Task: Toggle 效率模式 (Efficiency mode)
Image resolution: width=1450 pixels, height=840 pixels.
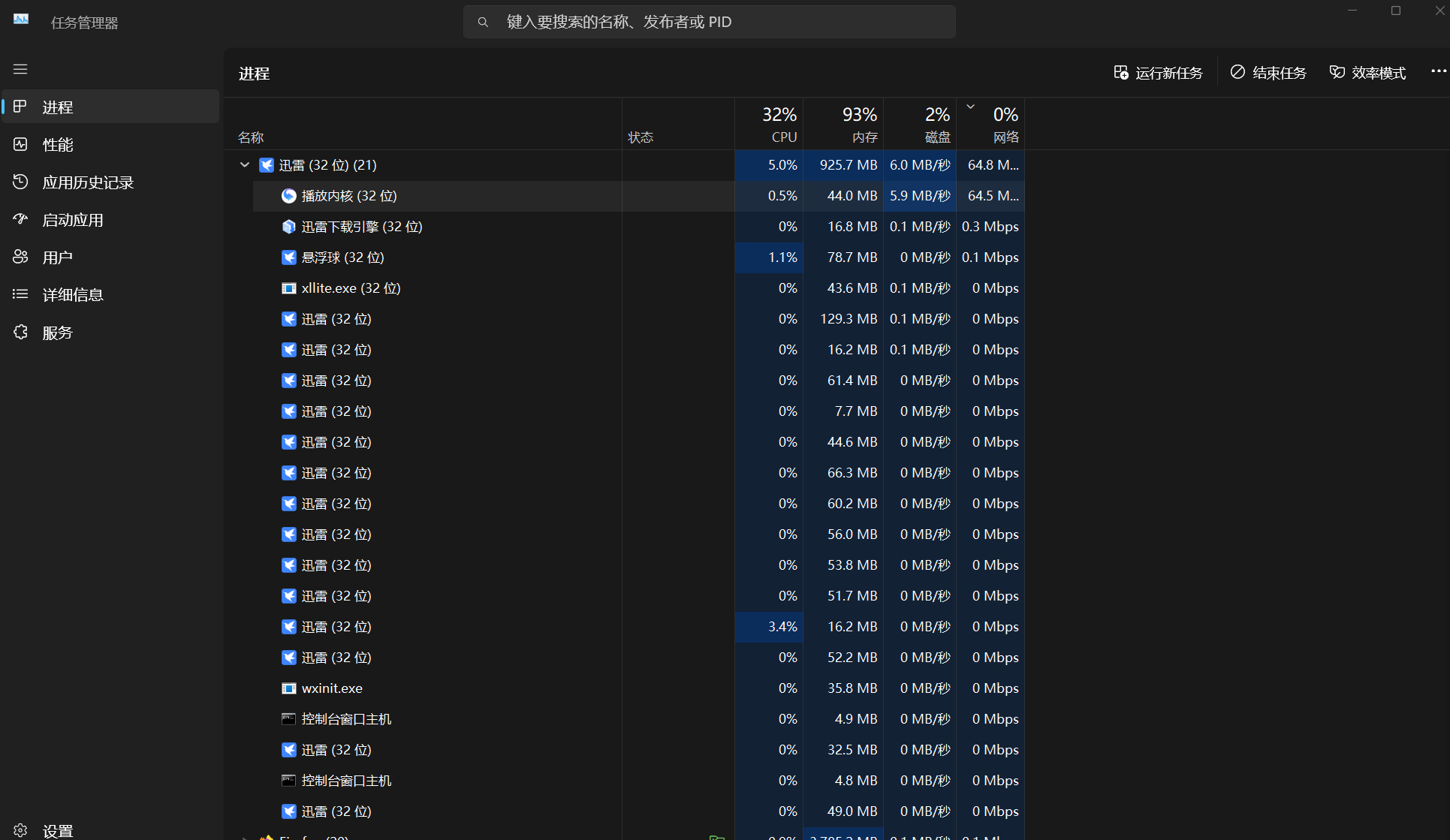Action: click(x=1367, y=73)
